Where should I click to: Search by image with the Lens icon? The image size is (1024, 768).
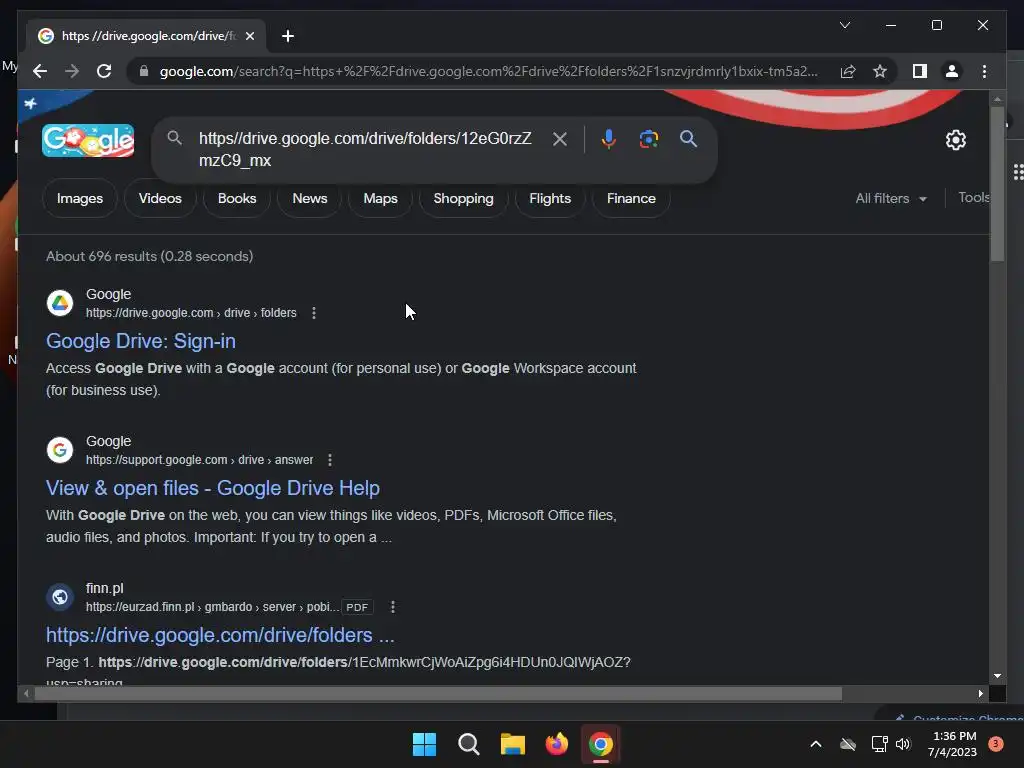648,138
